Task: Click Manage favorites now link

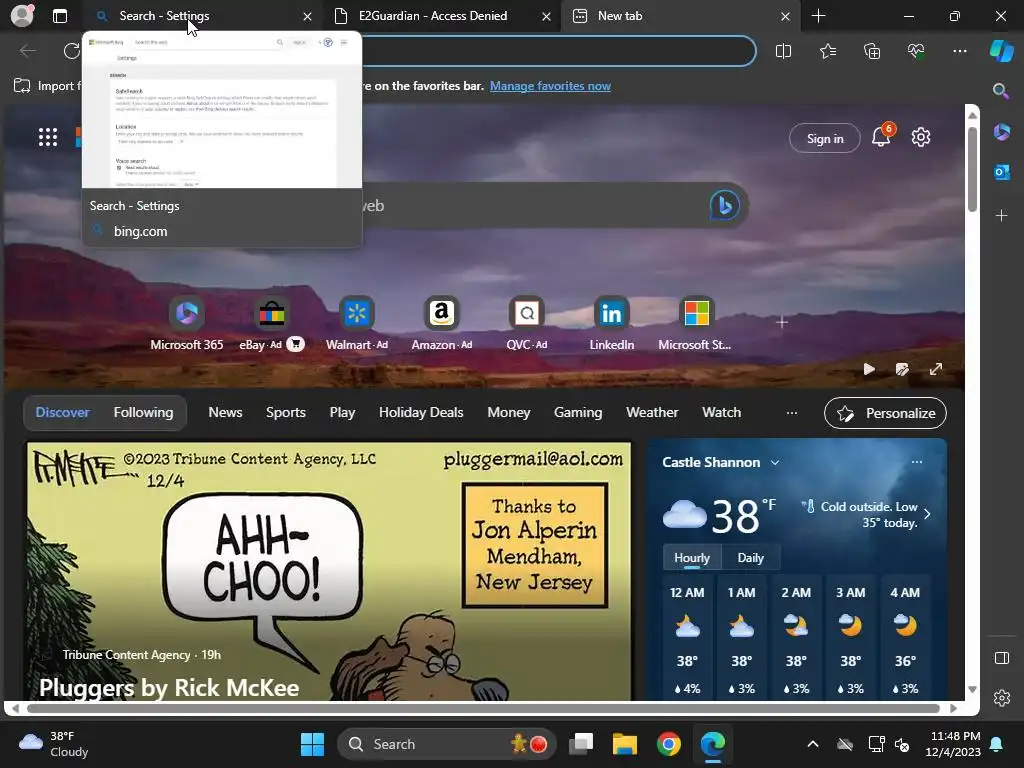Action: [550, 86]
